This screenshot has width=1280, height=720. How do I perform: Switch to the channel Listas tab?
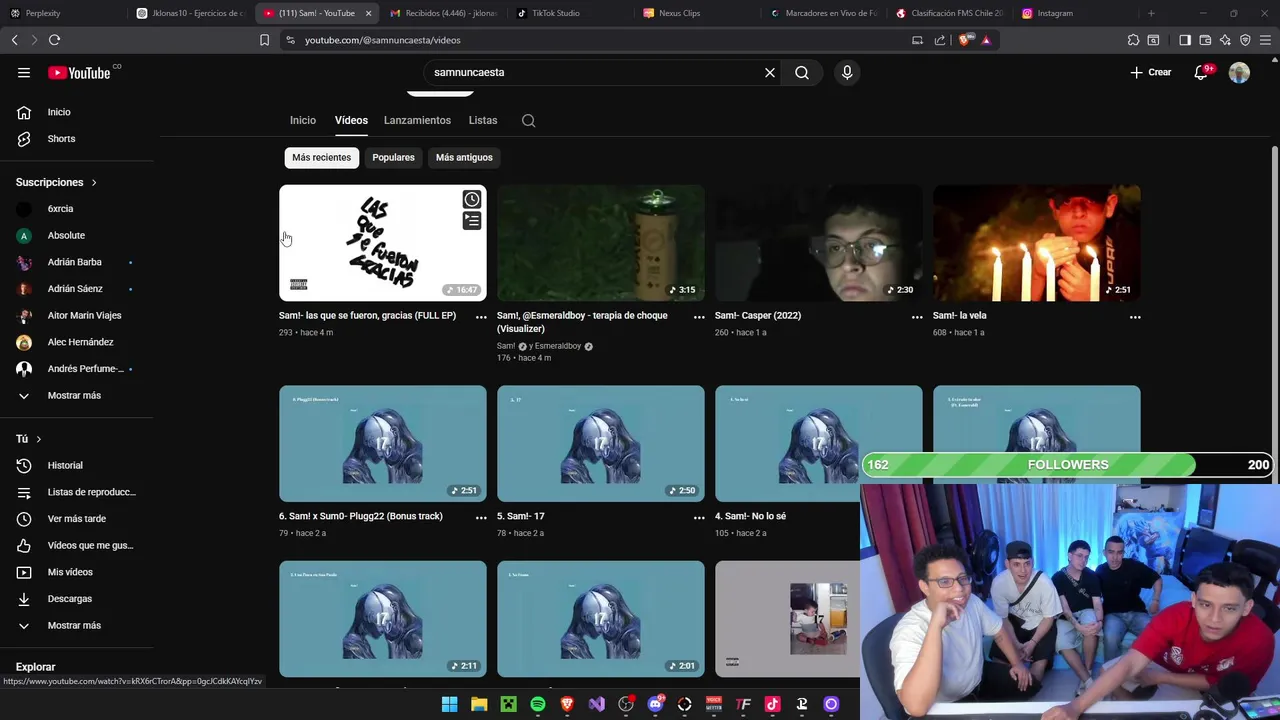[483, 120]
